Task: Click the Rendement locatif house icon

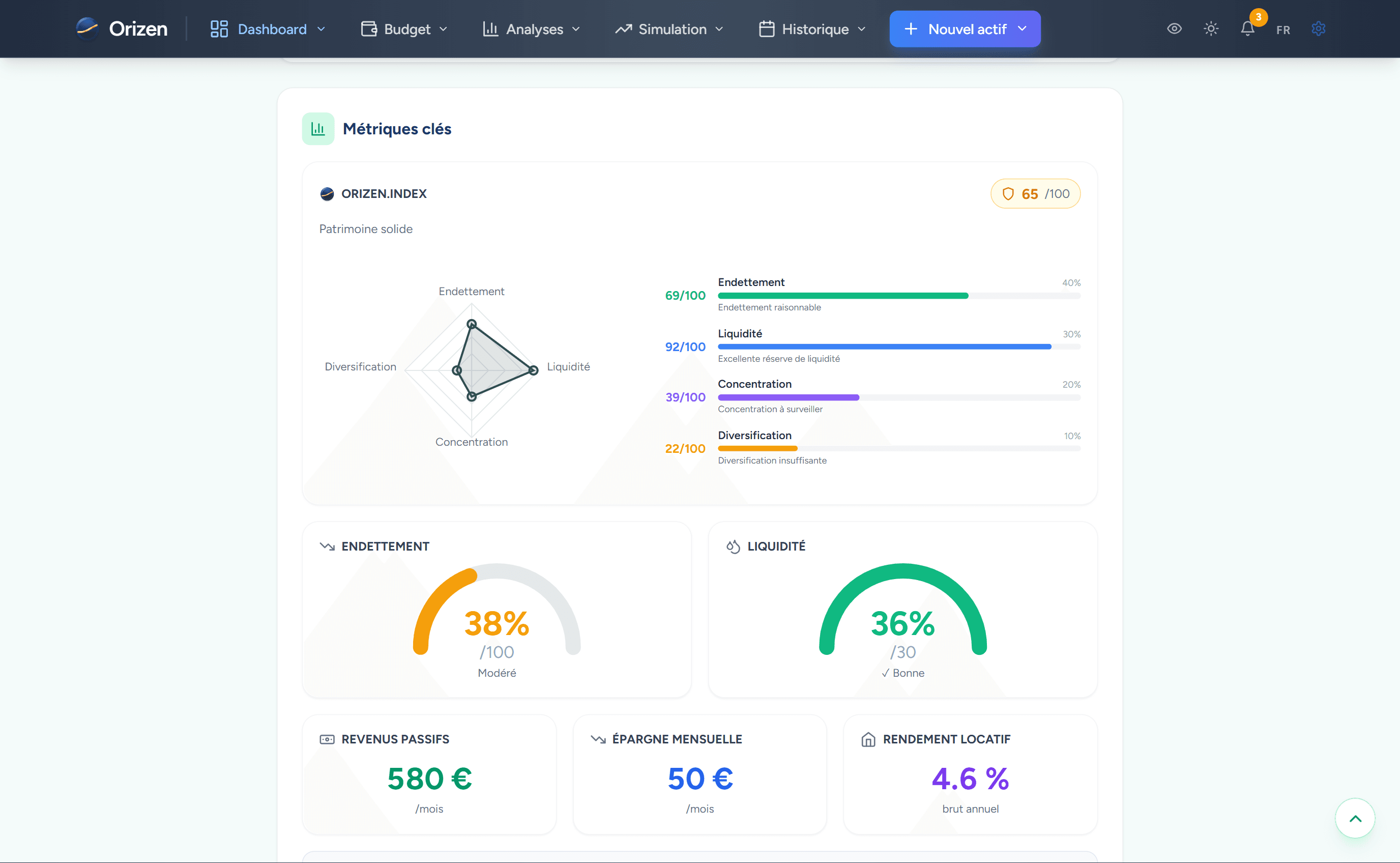Action: (x=868, y=739)
